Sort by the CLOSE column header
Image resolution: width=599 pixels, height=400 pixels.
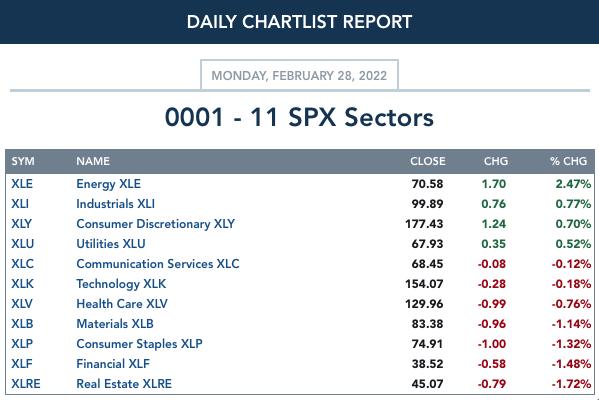coord(428,161)
